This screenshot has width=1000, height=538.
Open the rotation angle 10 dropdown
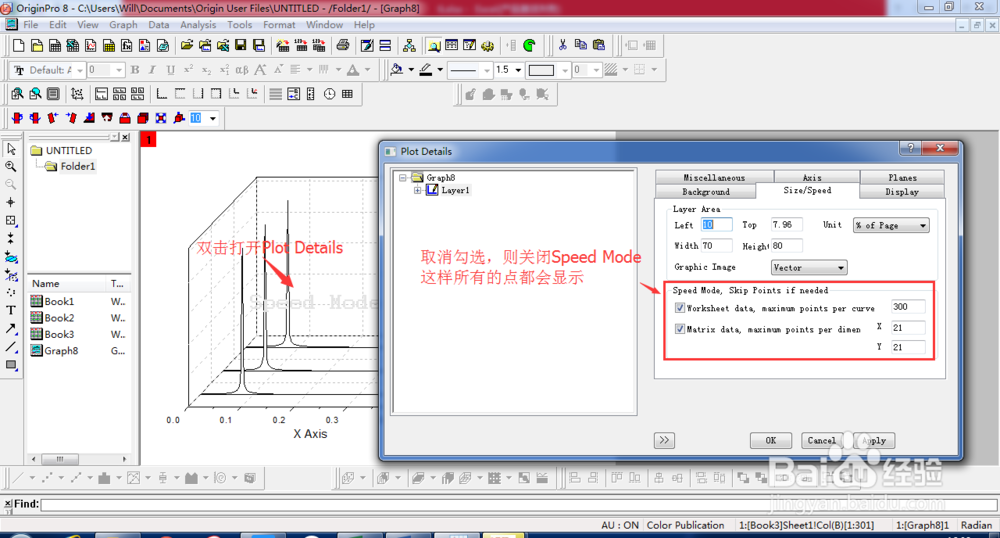[213, 118]
